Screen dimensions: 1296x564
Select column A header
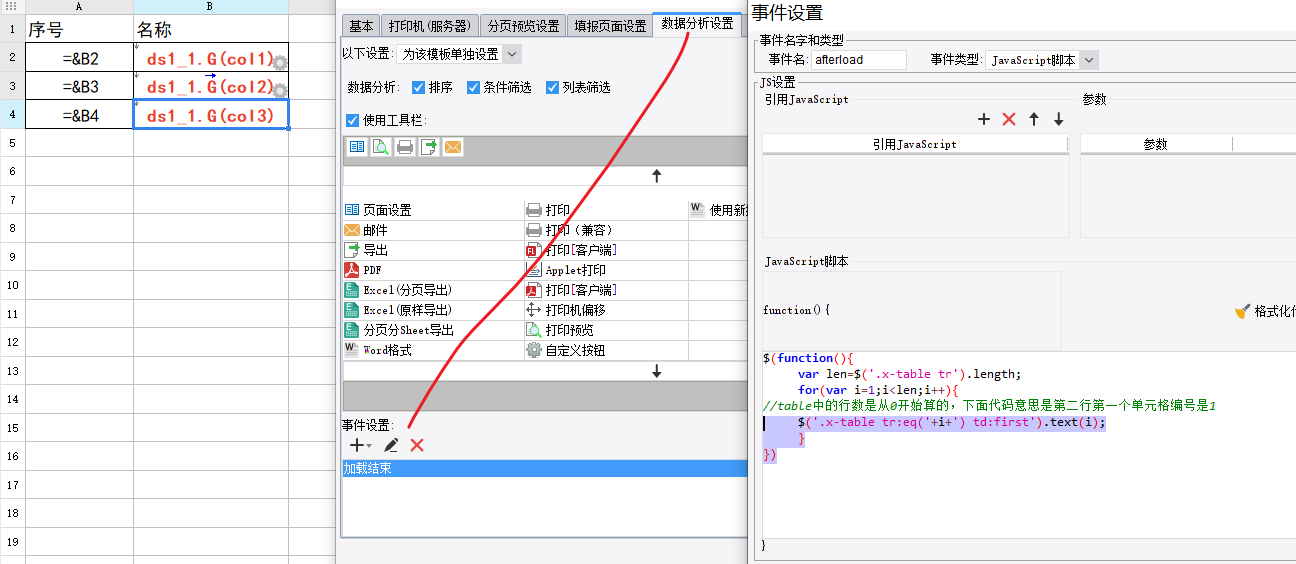(80, 7)
